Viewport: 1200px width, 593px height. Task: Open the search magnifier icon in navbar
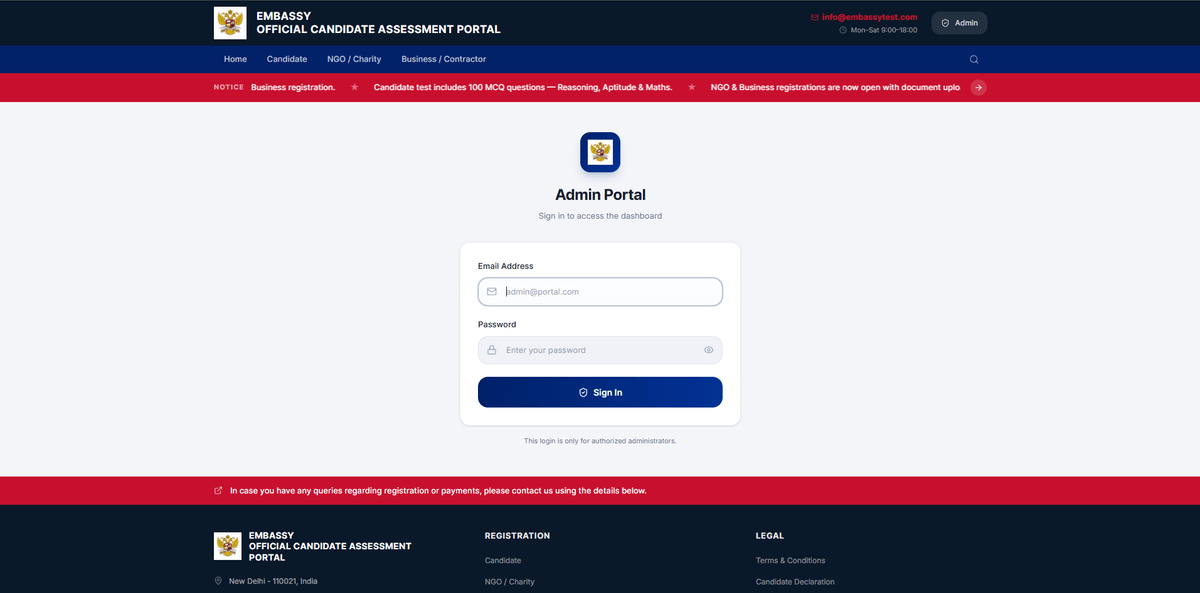click(974, 59)
